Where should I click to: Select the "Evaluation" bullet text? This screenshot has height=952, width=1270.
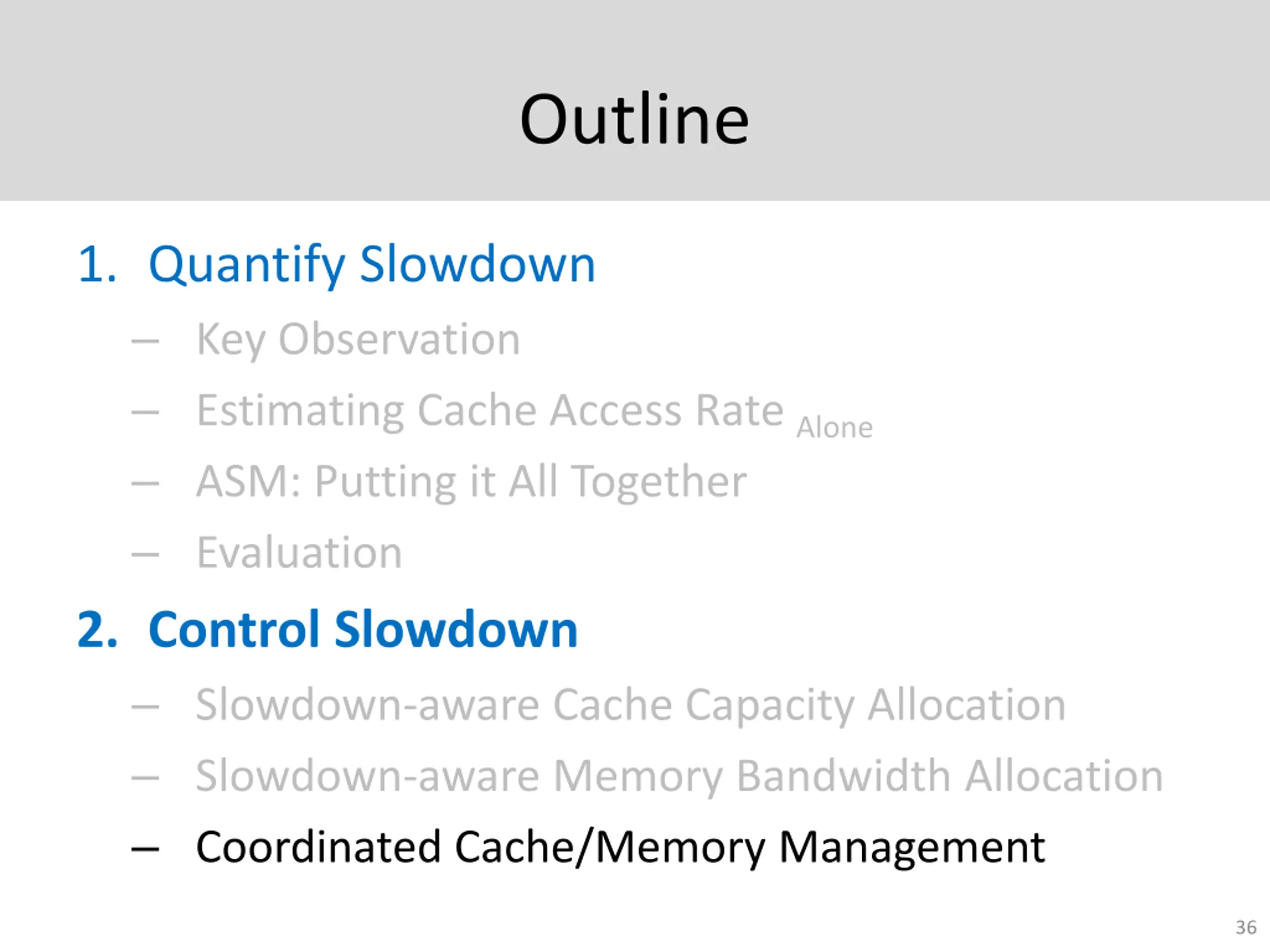pyautogui.click(x=299, y=553)
